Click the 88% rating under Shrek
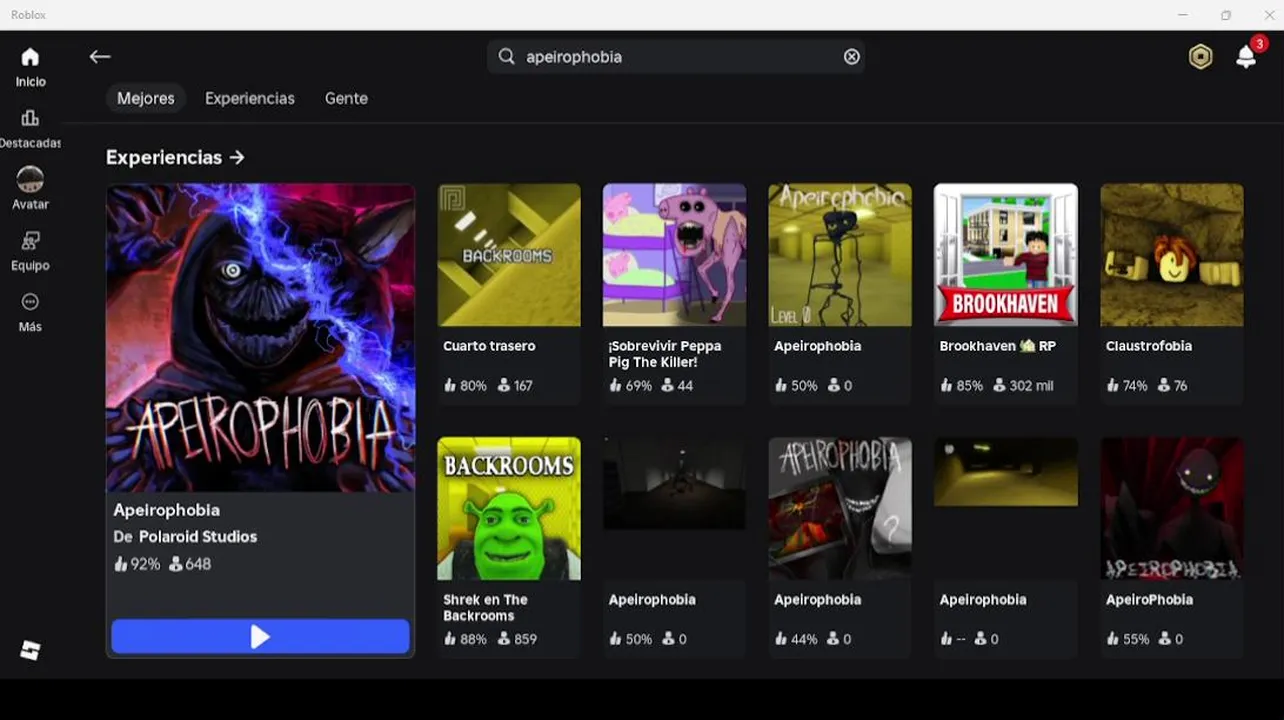This screenshot has height=720, width=1284. (x=465, y=639)
